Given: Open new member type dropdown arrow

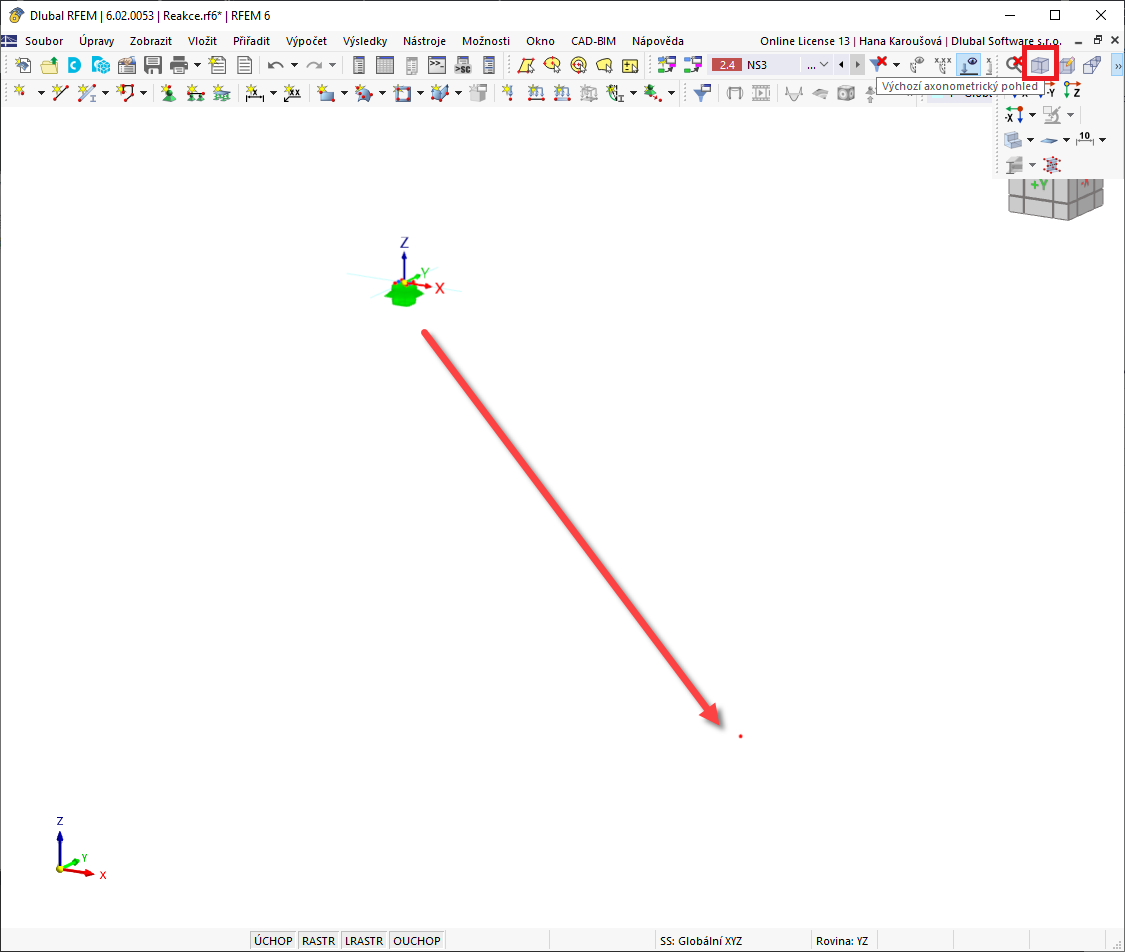Looking at the screenshot, I should tap(105, 93).
